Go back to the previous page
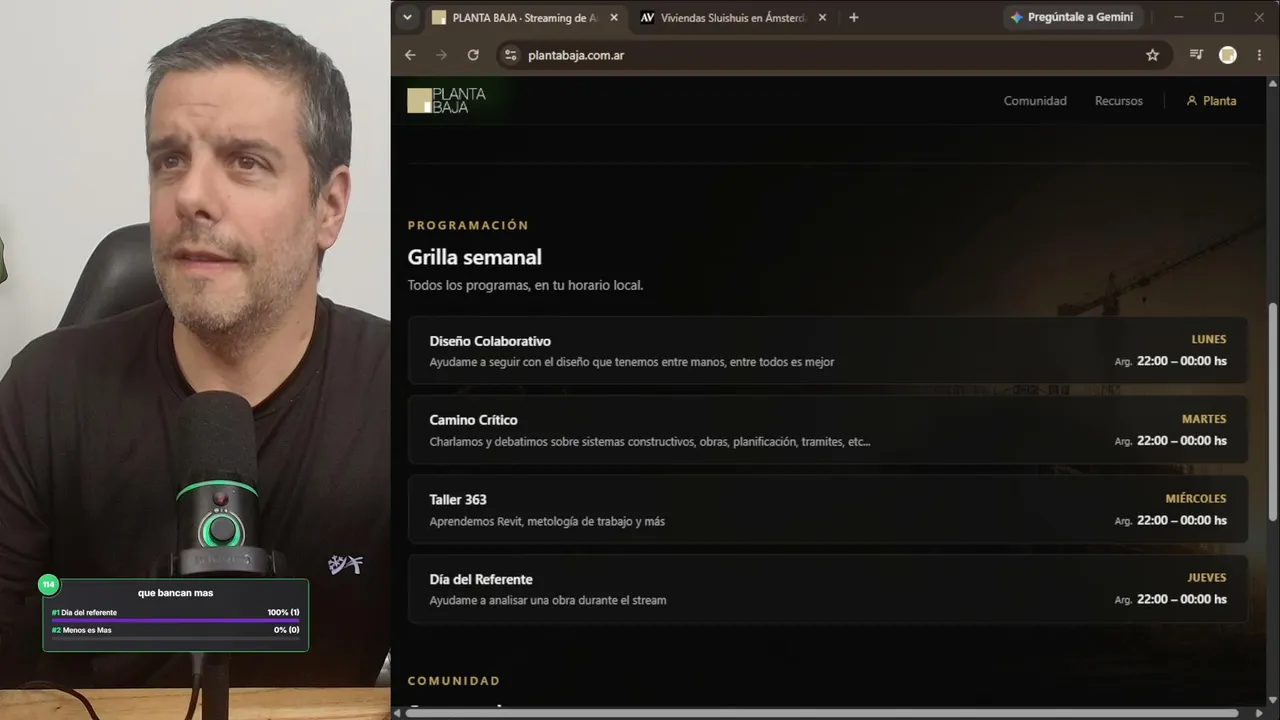 [410, 55]
